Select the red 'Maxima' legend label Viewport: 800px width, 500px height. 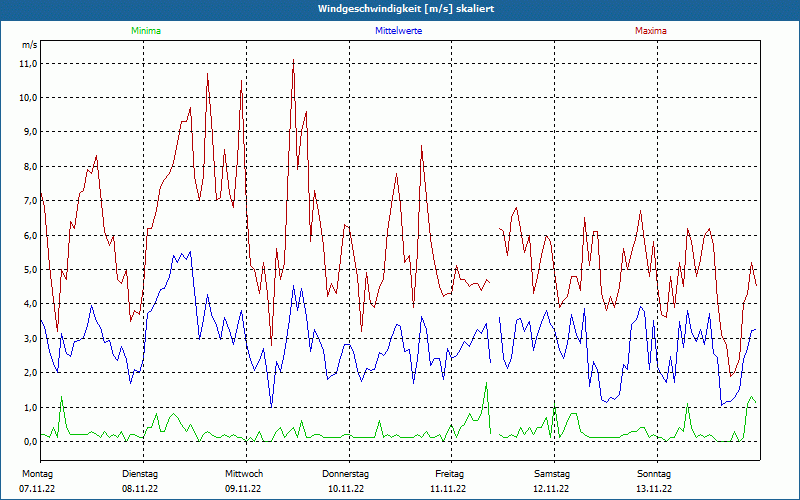[x=651, y=31]
